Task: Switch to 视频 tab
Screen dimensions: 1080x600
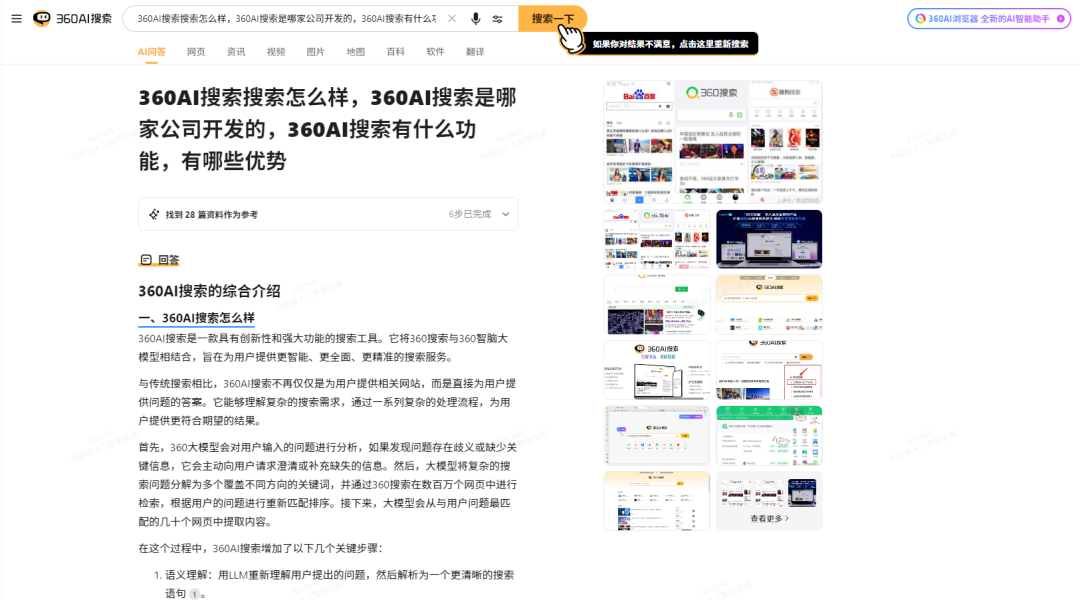Action: [276, 52]
